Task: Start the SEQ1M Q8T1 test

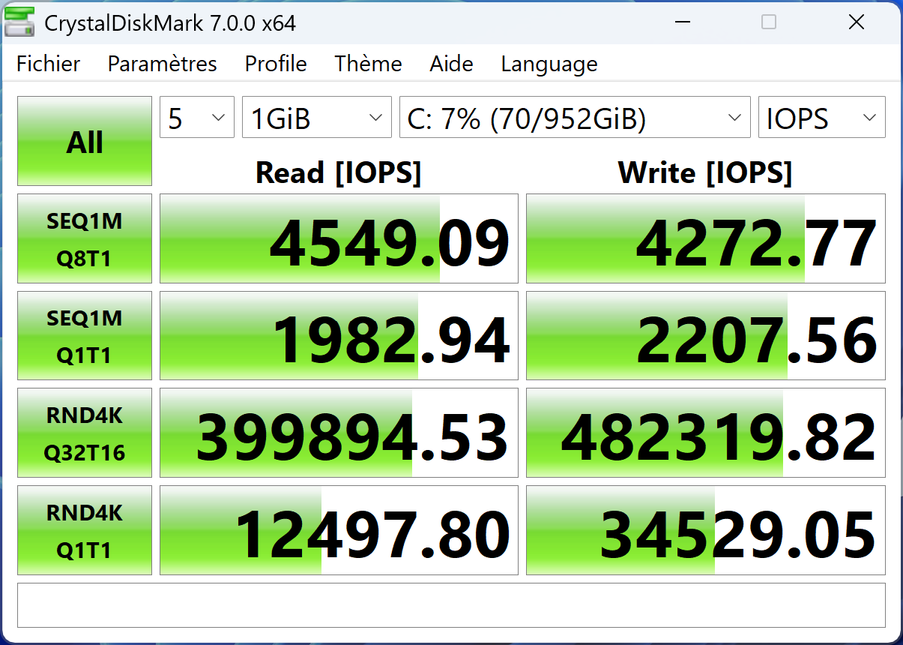Action: point(85,238)
